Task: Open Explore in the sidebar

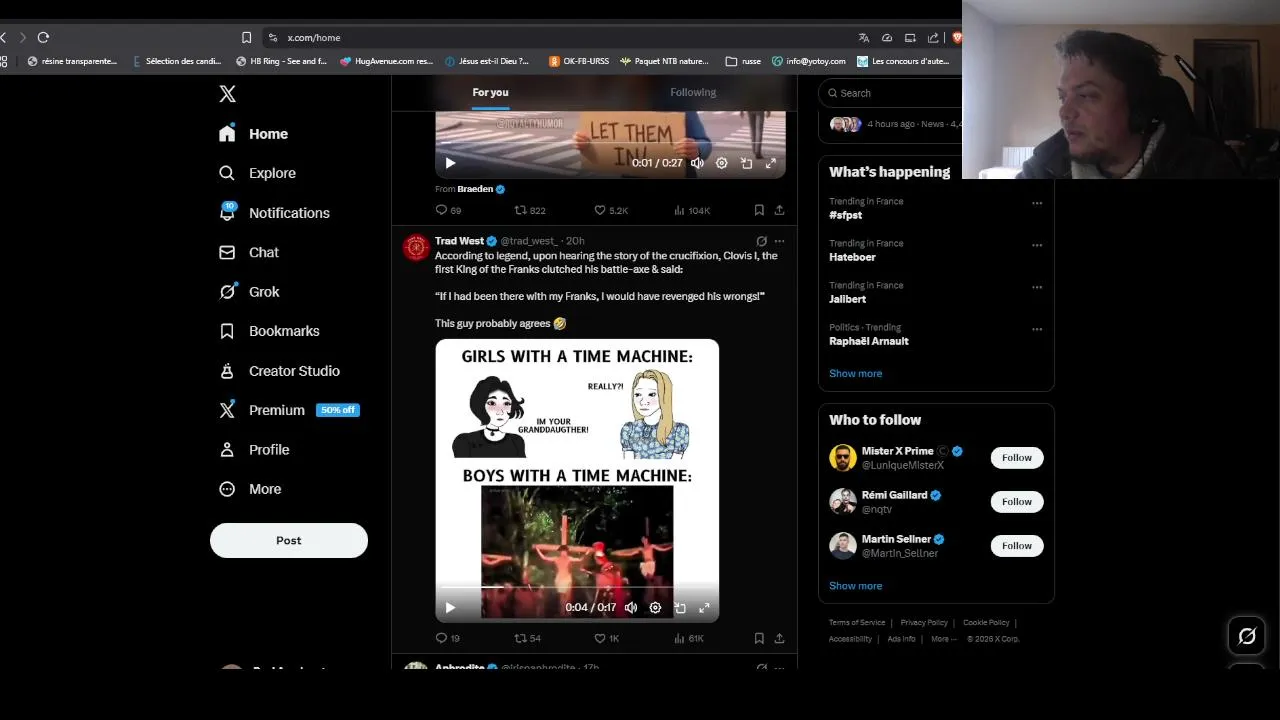Action: (258, 173)
